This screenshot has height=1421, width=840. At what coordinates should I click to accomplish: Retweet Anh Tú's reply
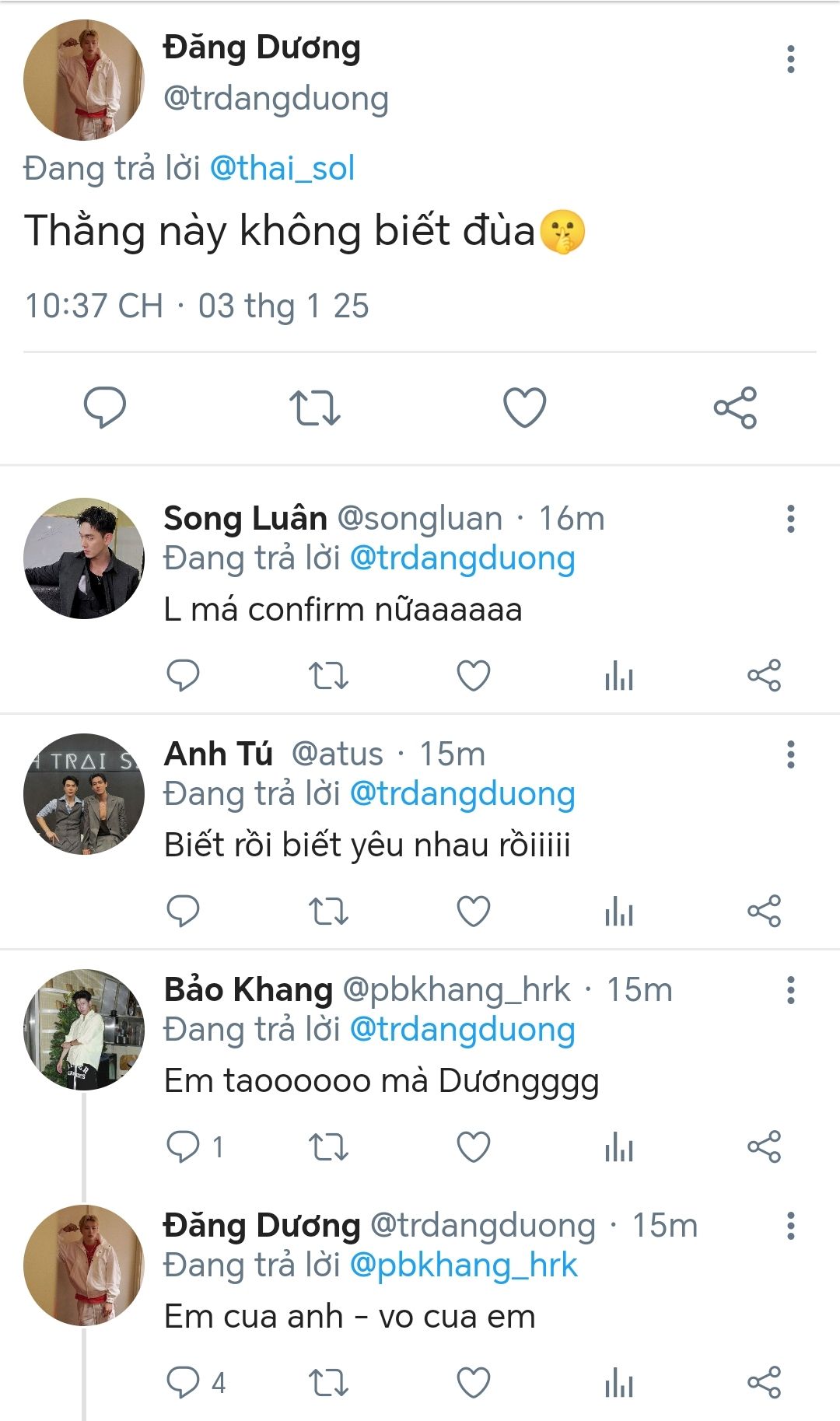[x=328, y=911]
